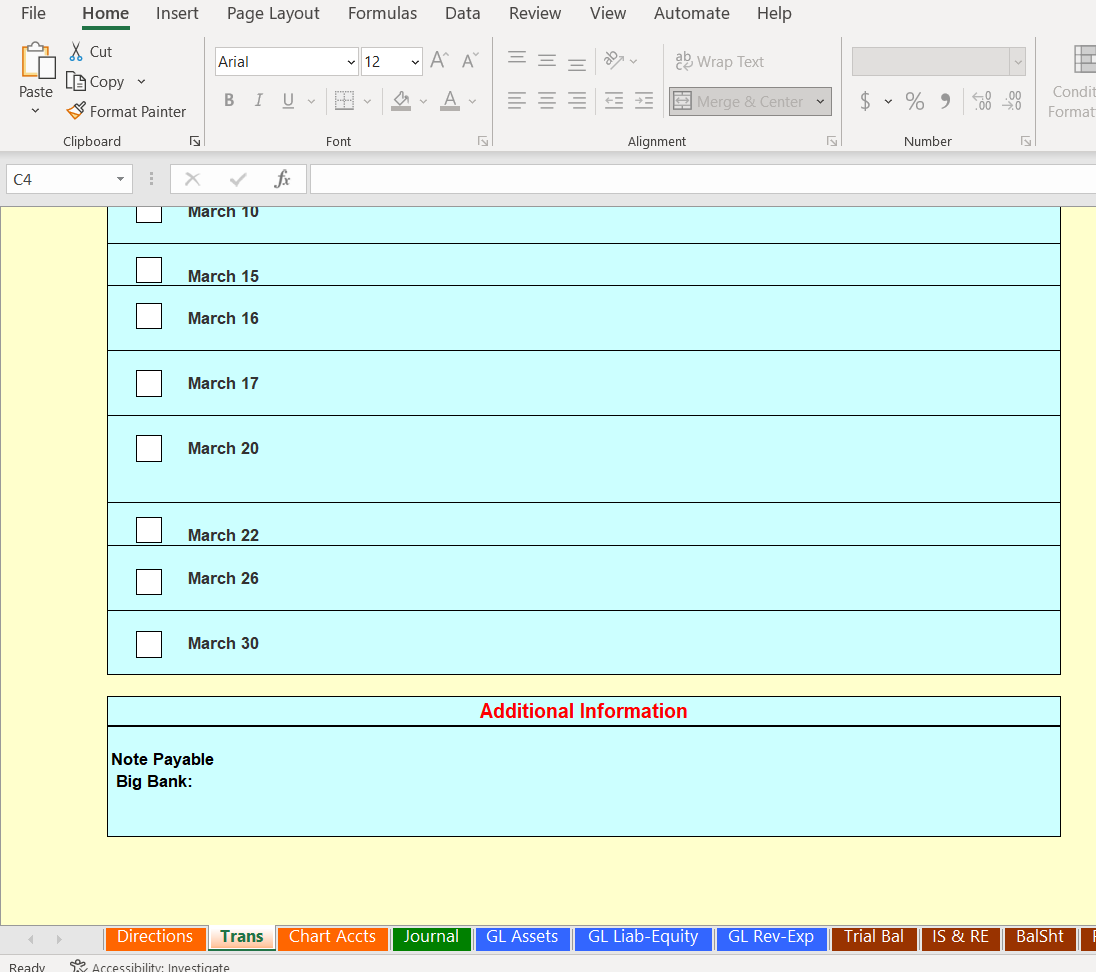Apply fill color bucket

(401, 101)
